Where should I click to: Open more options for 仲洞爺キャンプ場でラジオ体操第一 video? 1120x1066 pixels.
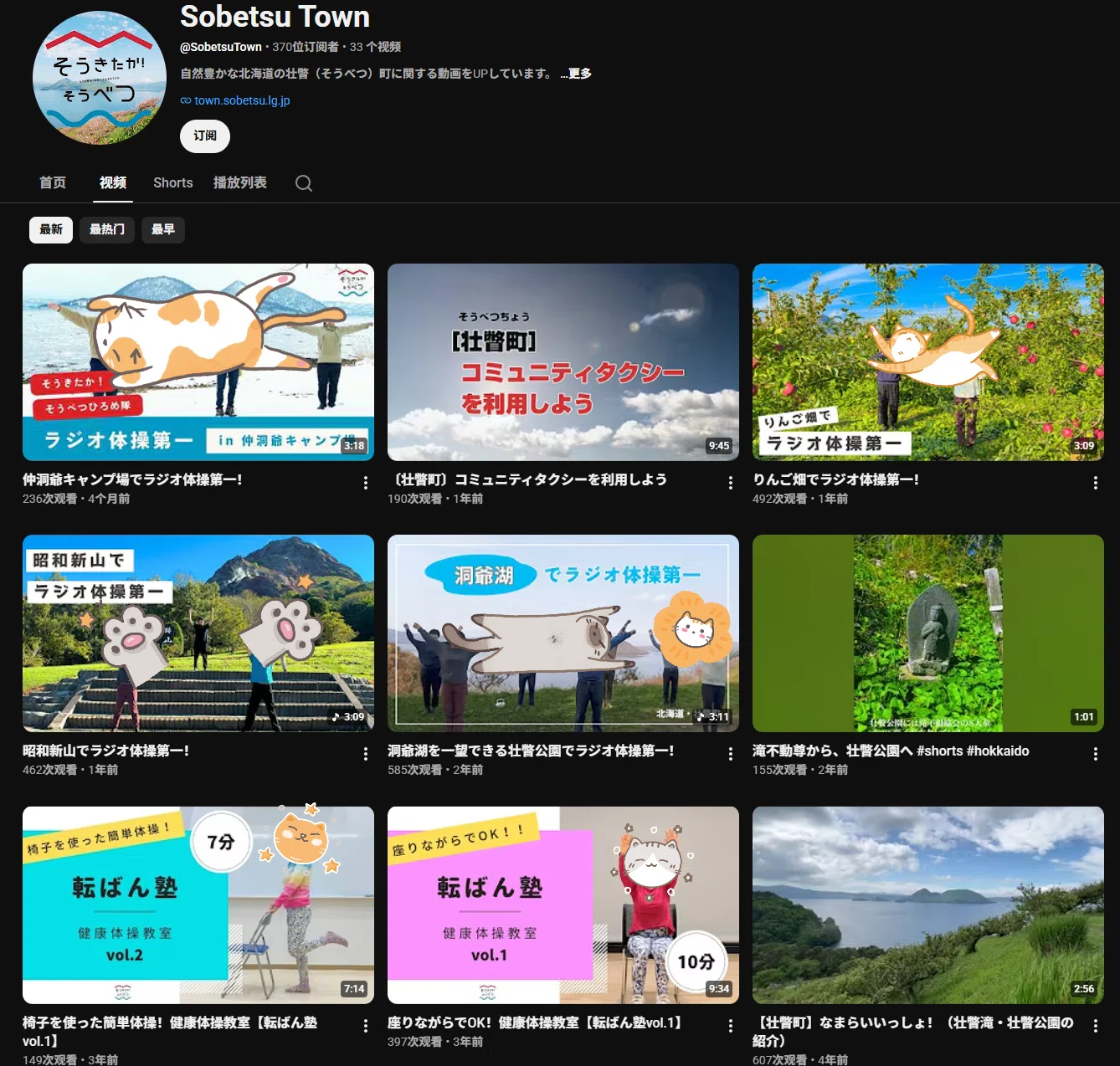[366, 483]
